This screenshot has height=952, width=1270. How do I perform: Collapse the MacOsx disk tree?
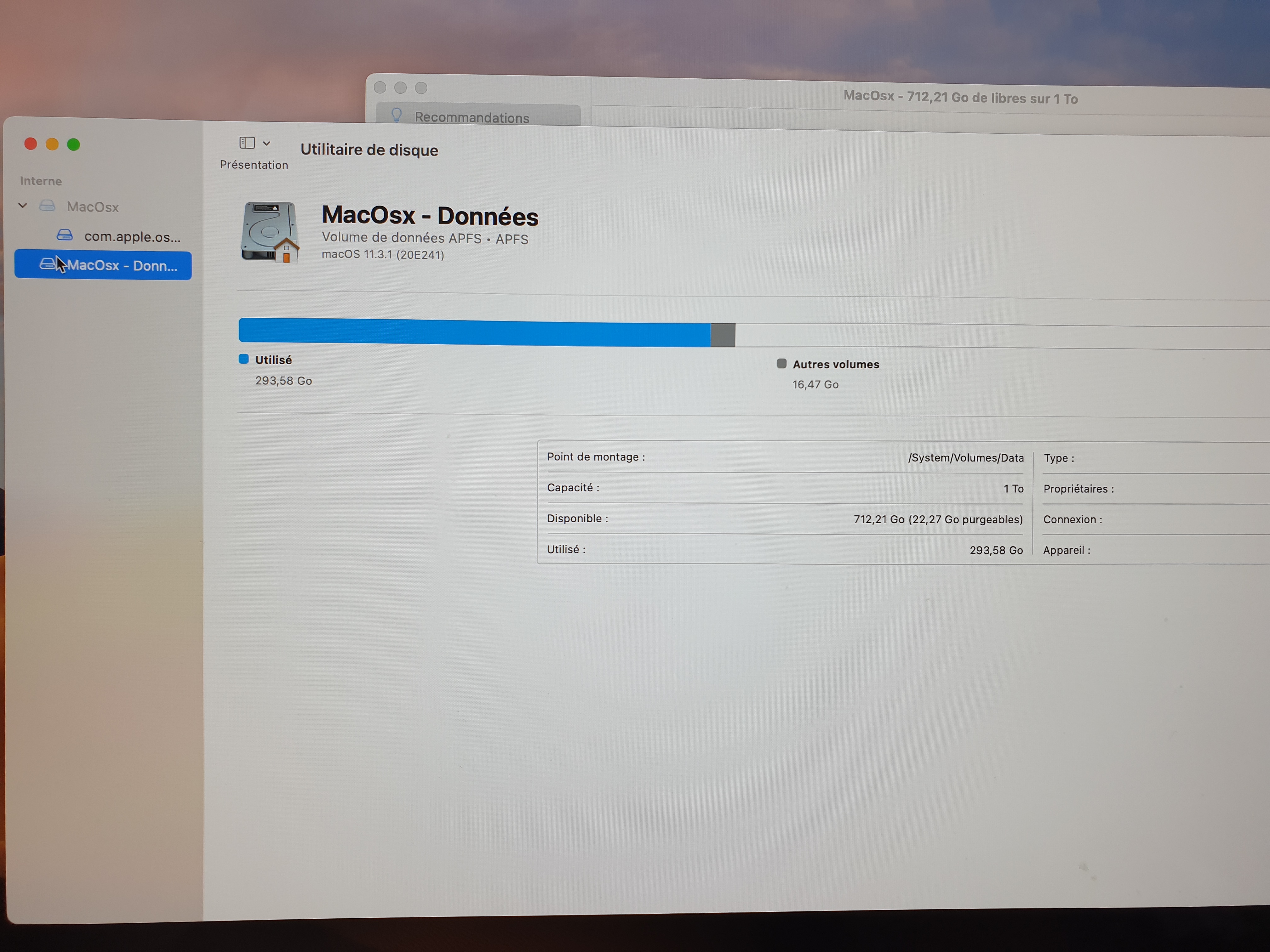tap(23, 206)
